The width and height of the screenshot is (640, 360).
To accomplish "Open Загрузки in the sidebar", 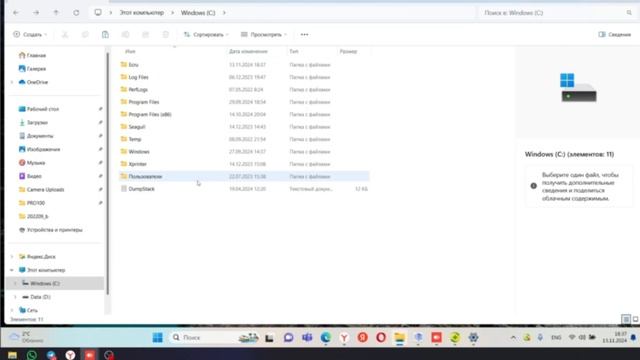I will [37, 122].
